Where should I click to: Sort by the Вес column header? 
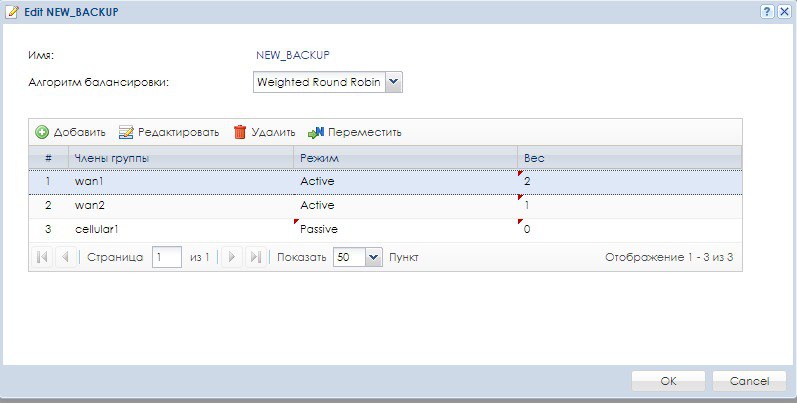tap(630, 158)
